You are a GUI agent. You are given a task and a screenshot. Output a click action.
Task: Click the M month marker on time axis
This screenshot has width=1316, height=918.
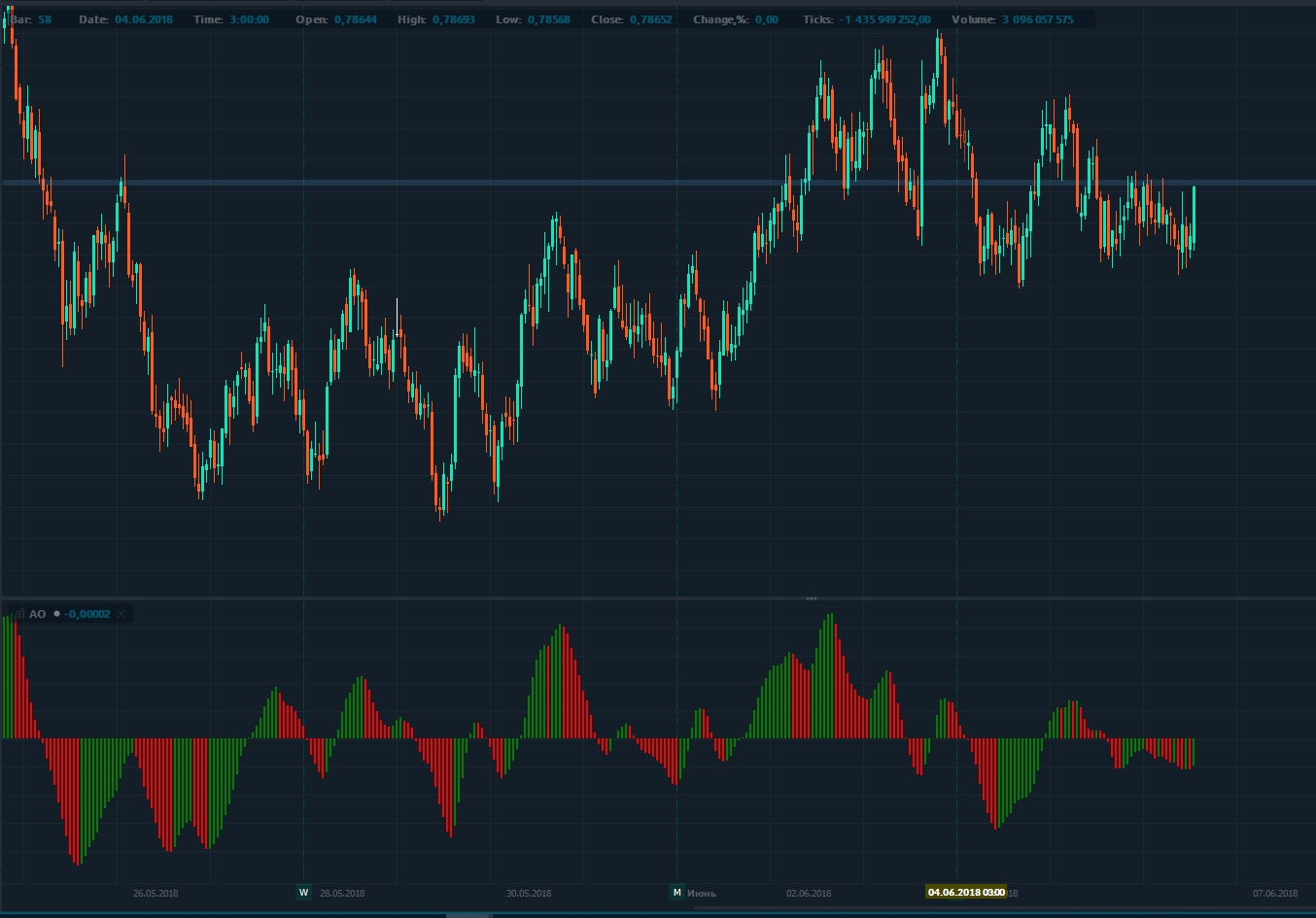coord(676,893)
